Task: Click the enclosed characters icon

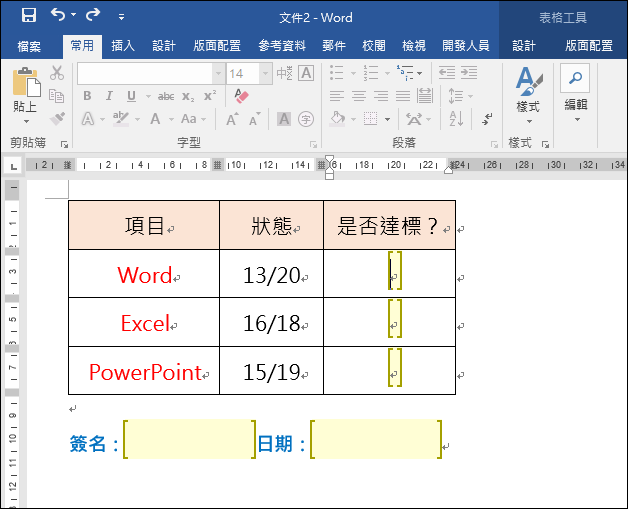Action: [x=306, y=119]
